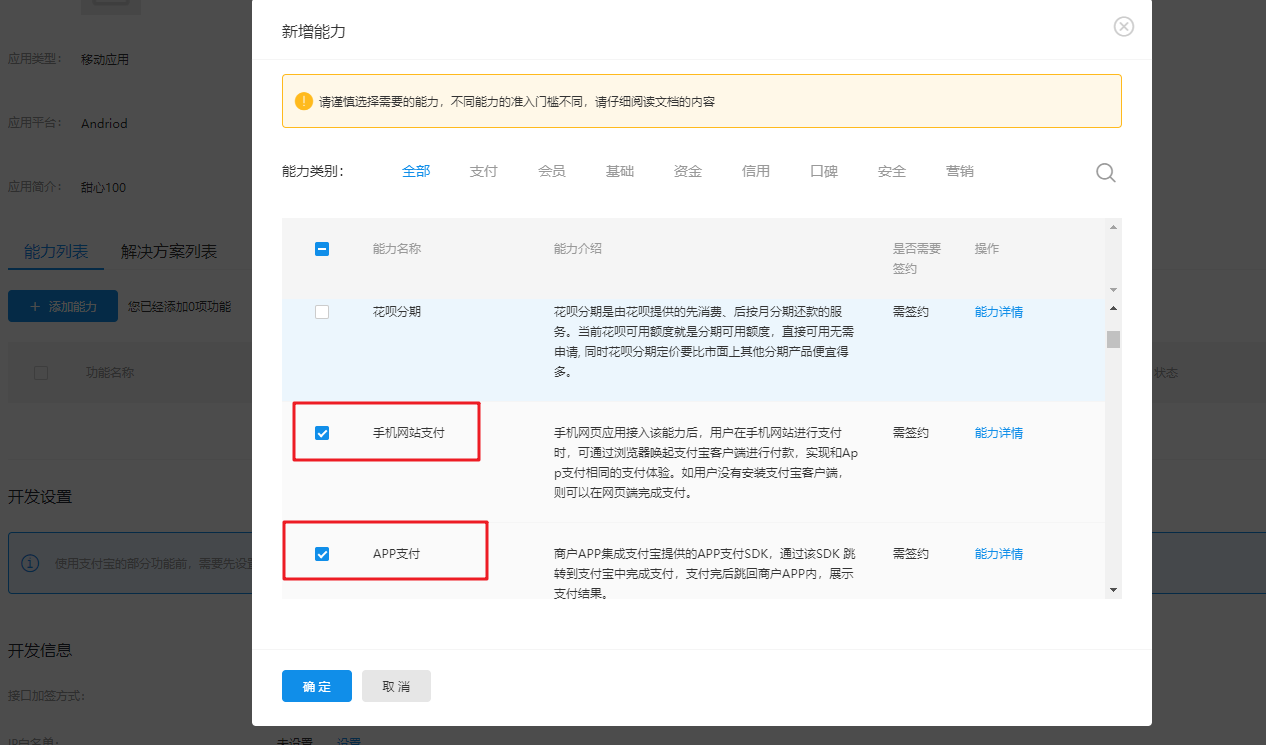
Task: Click the APP支付 description paragraph
Action: tap(705, 573)
